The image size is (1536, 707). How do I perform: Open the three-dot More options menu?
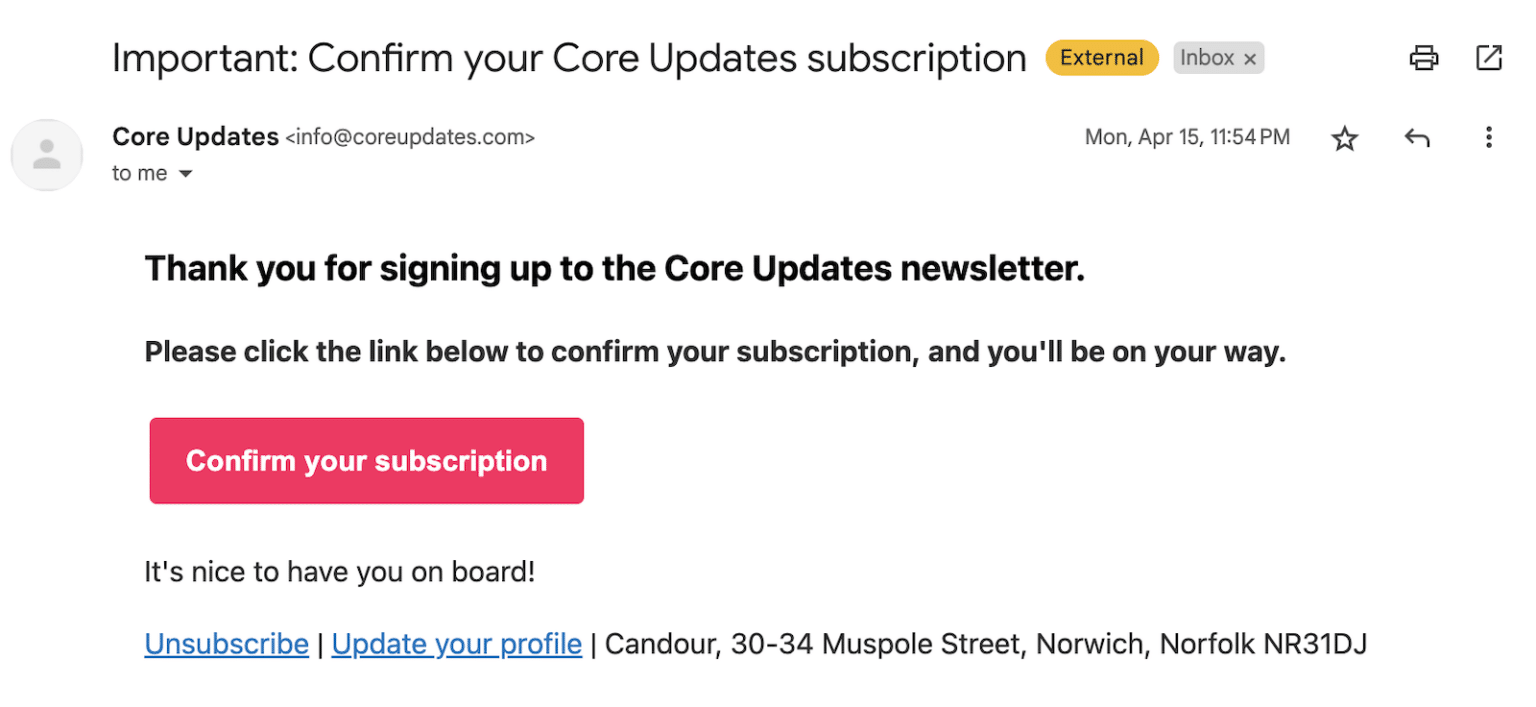click(x=1489, y=138)
